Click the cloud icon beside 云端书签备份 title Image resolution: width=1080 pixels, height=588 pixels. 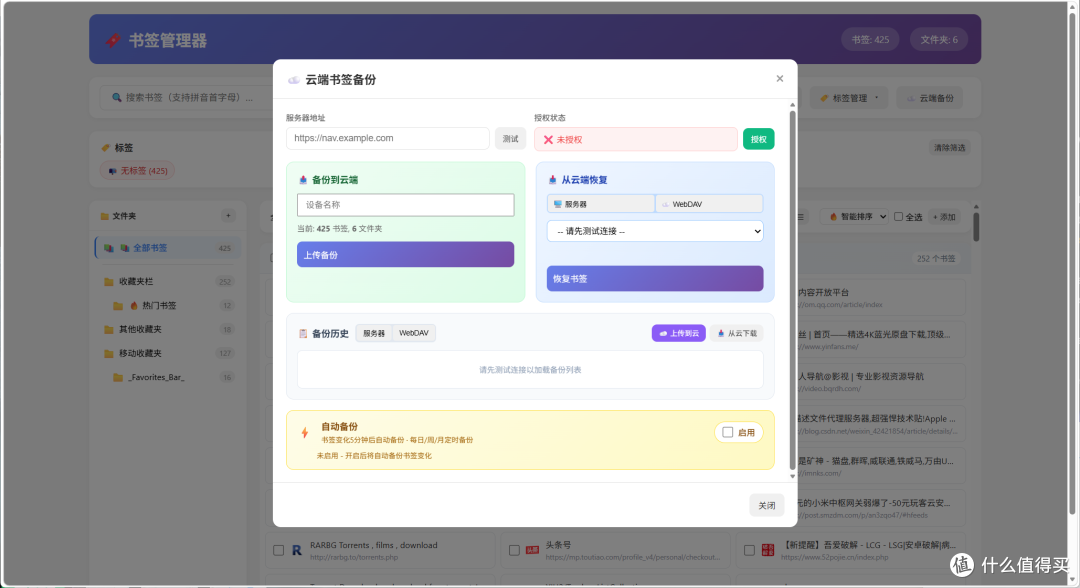tap(293, 80)
